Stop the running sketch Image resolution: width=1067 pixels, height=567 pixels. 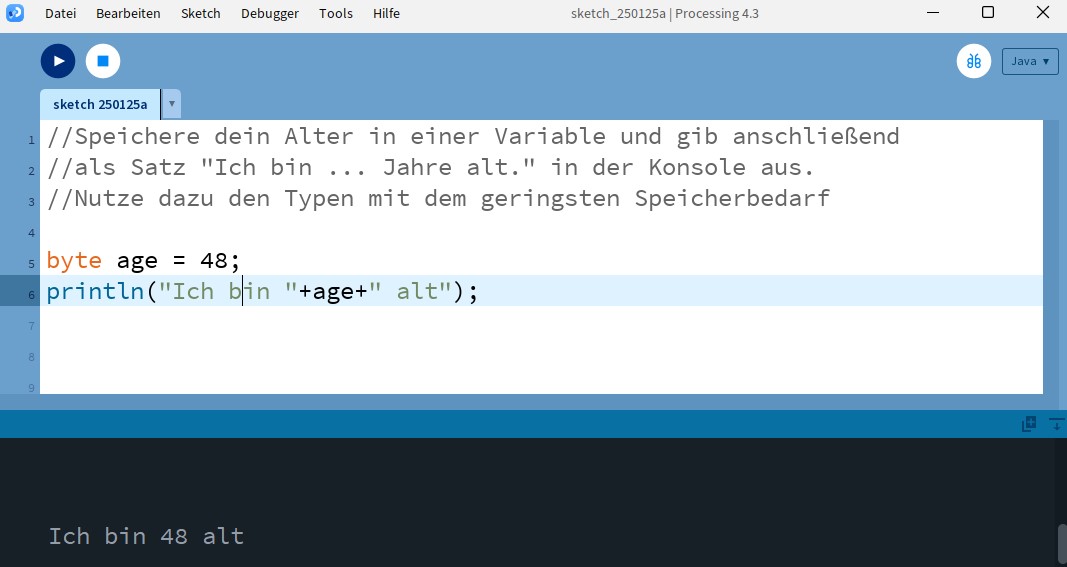tap(102, 61)
